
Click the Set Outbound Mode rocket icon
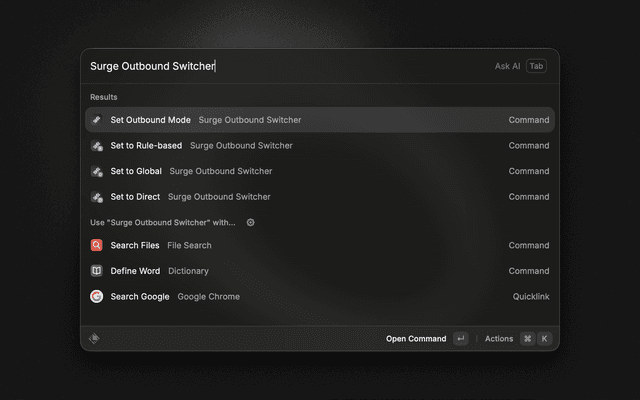click(97, 120)
